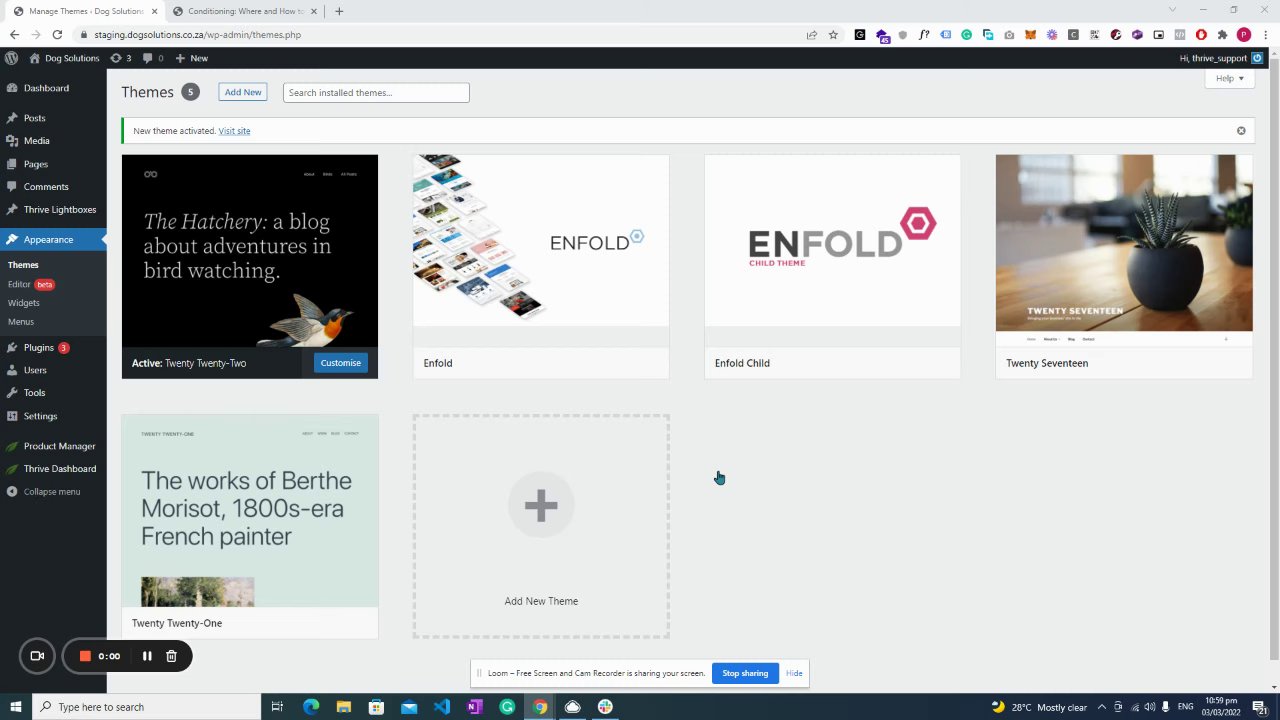Click Stop sharing in the Loom bar
Screen dimensions: 1280x720
pyautogui.click(x=745, y=673)
